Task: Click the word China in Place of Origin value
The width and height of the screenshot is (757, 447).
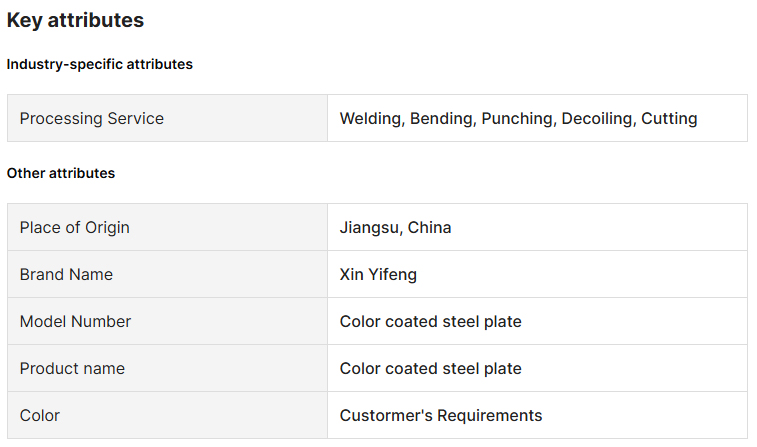Action: point(429,227)
